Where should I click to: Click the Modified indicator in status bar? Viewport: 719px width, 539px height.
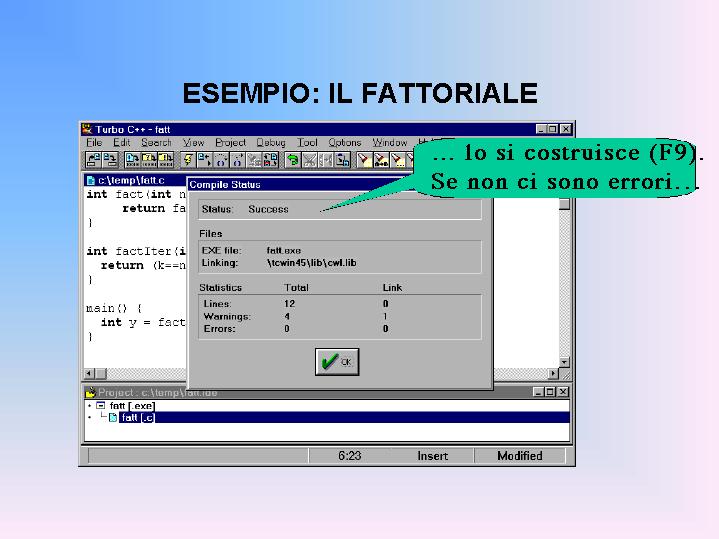pos(519,456)
